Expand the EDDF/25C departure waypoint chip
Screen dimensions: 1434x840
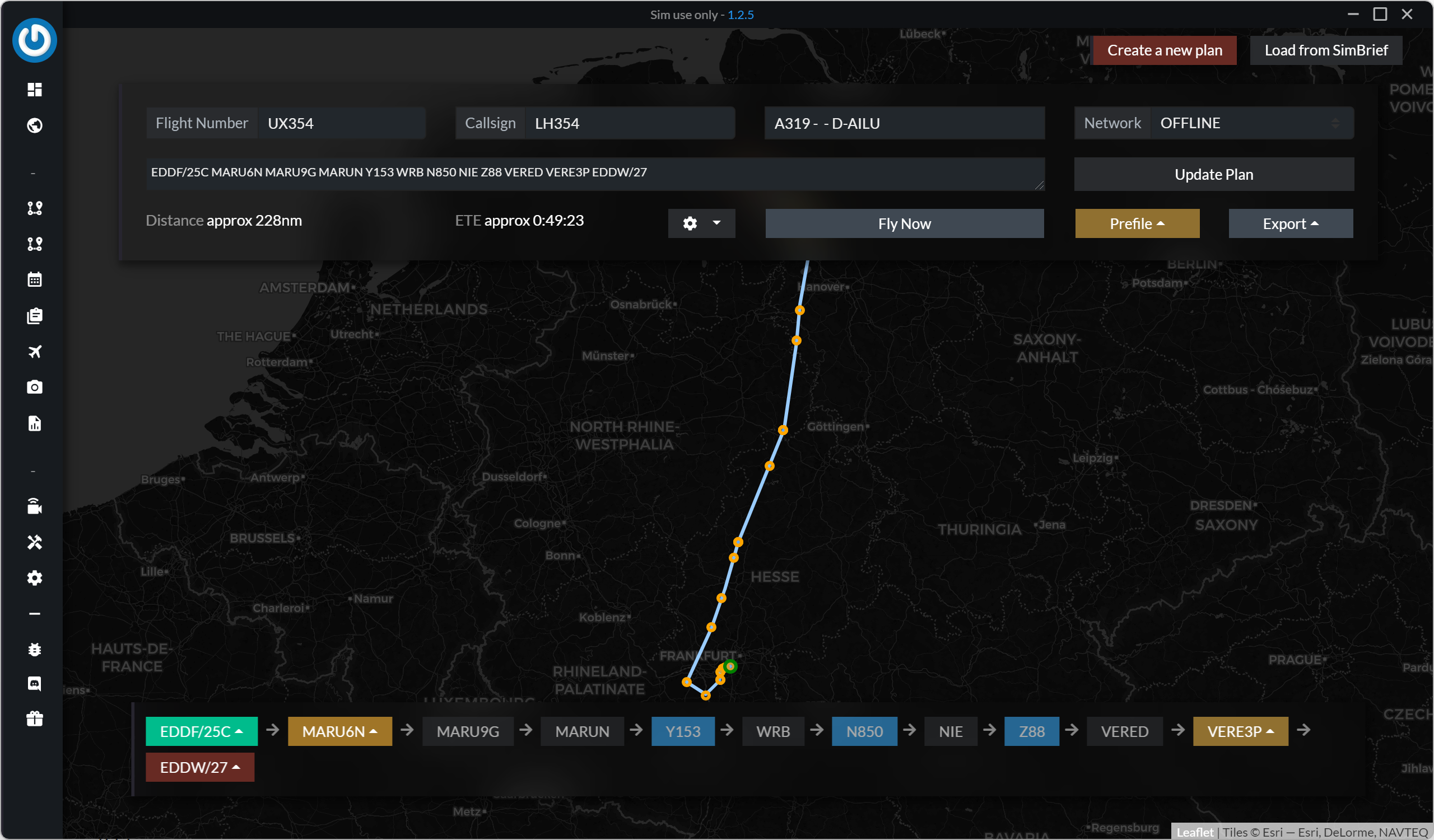(x=202, y=731)
